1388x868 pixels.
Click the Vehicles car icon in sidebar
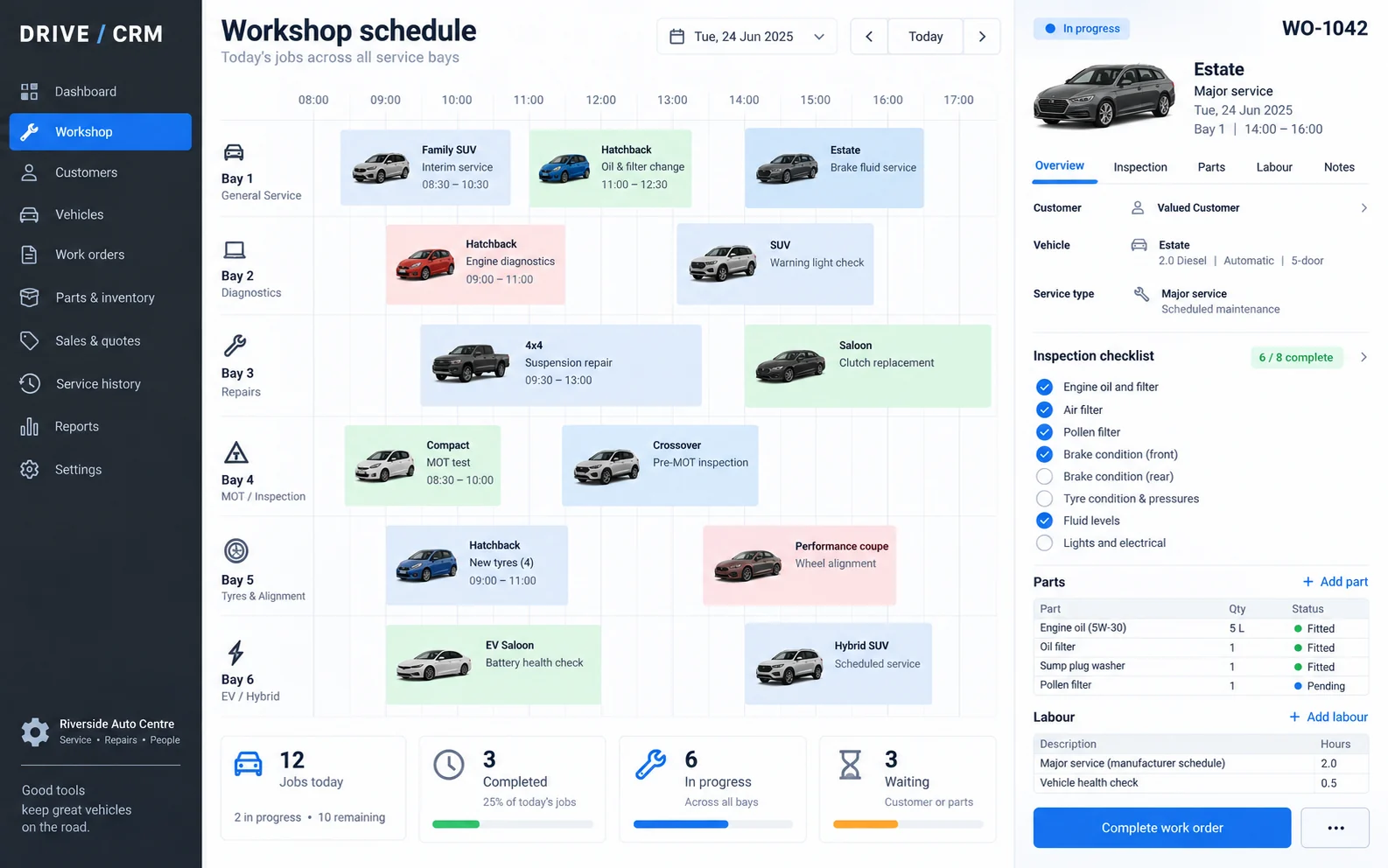click(x=29, y=214)
